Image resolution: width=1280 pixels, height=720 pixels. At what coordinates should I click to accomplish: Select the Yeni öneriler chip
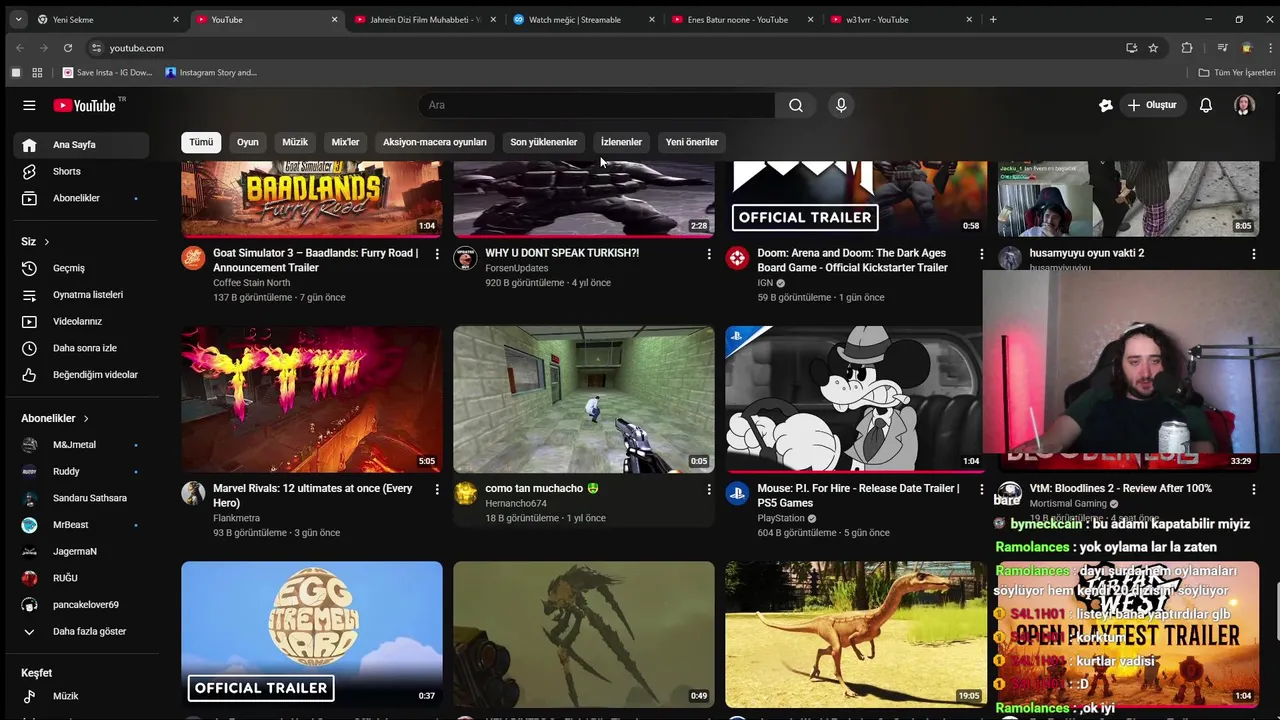(x=692, y=142)
